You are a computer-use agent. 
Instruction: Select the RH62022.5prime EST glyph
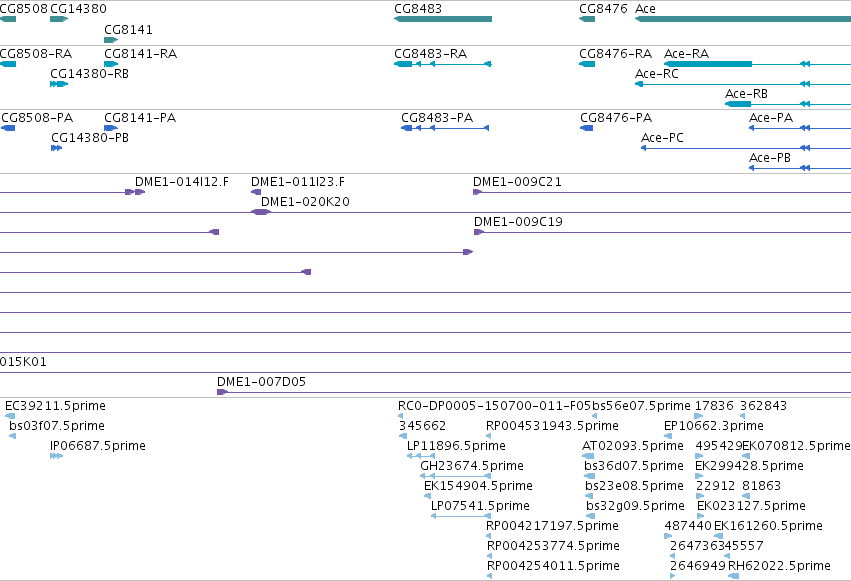click(734, 576)
